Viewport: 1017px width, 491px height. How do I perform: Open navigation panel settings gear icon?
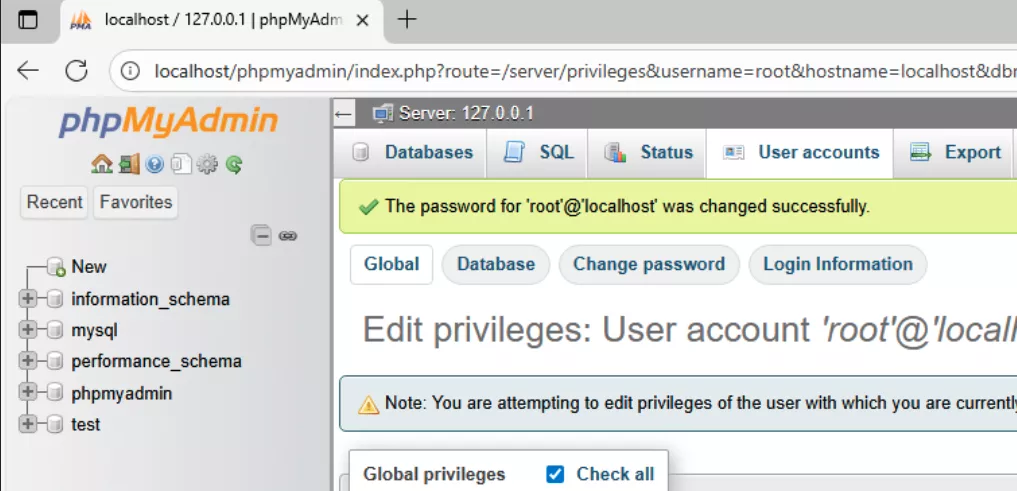click(x=207, y=164)
